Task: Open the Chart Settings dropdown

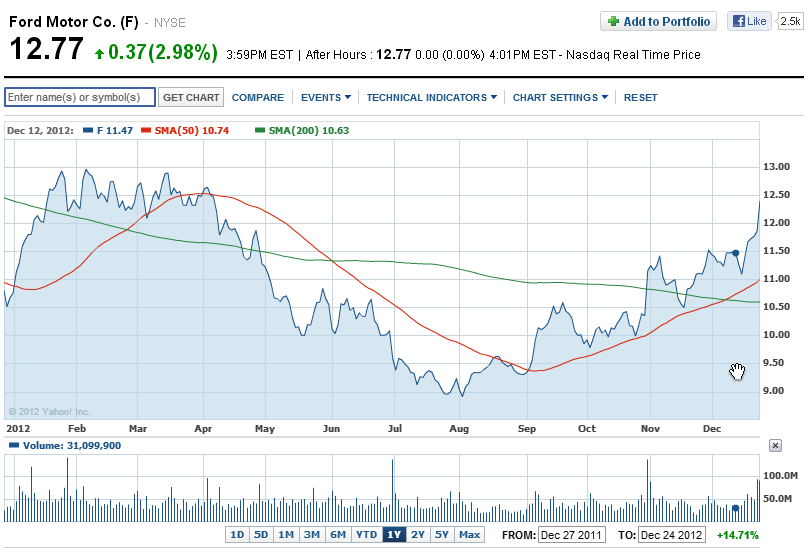Action: [560, 98]
